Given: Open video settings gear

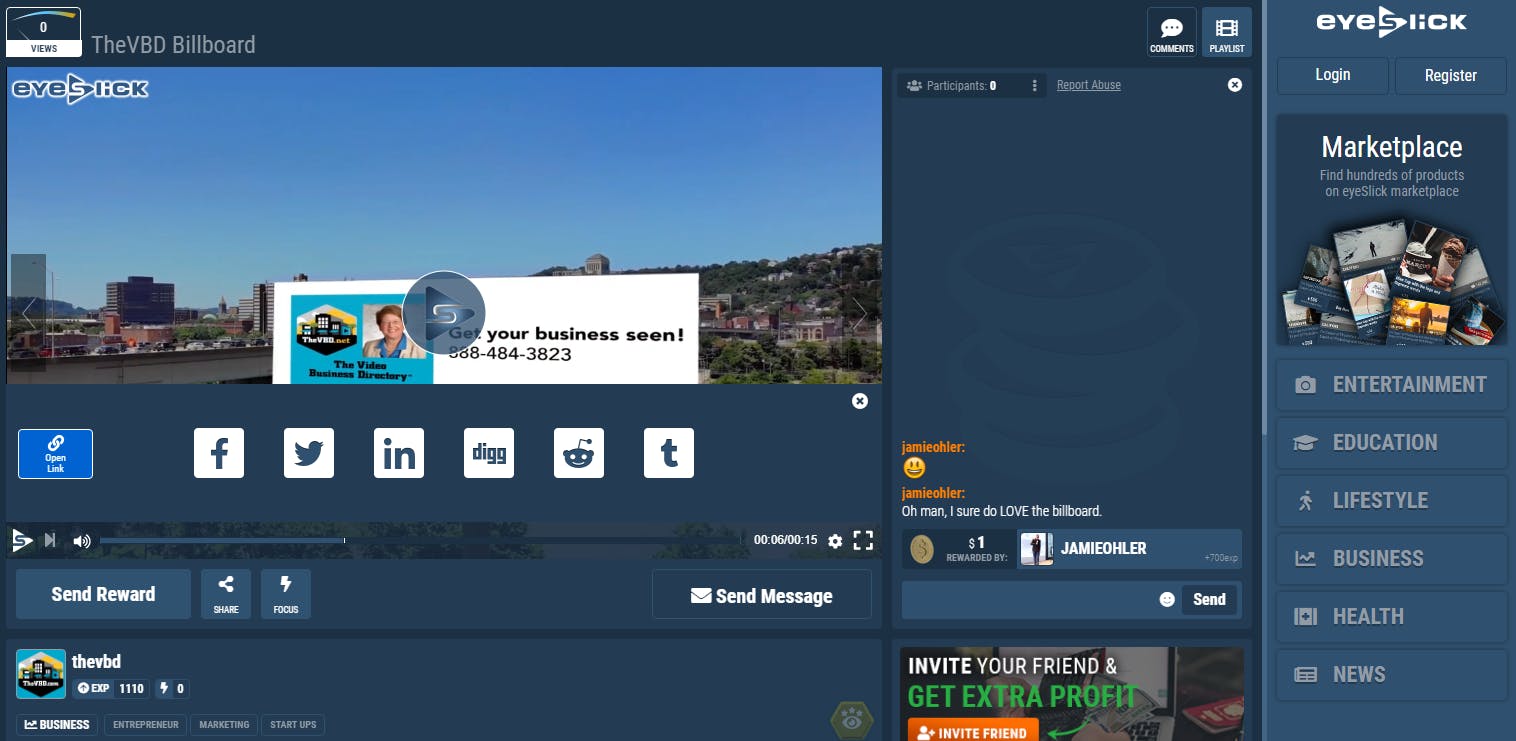Looking at the screenshot, I should point(835,541).
